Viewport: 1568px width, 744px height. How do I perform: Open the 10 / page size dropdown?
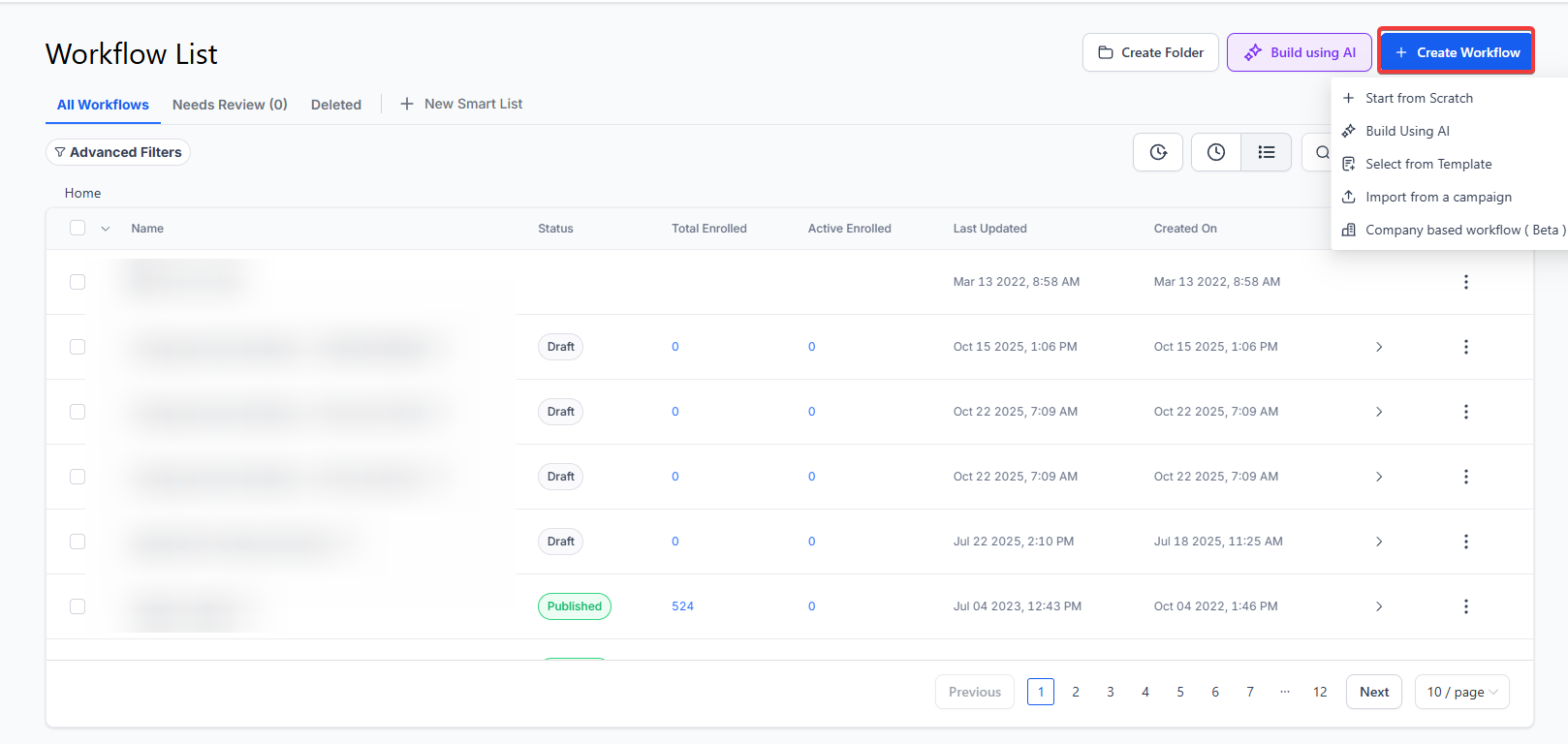tap(1461, 692)
